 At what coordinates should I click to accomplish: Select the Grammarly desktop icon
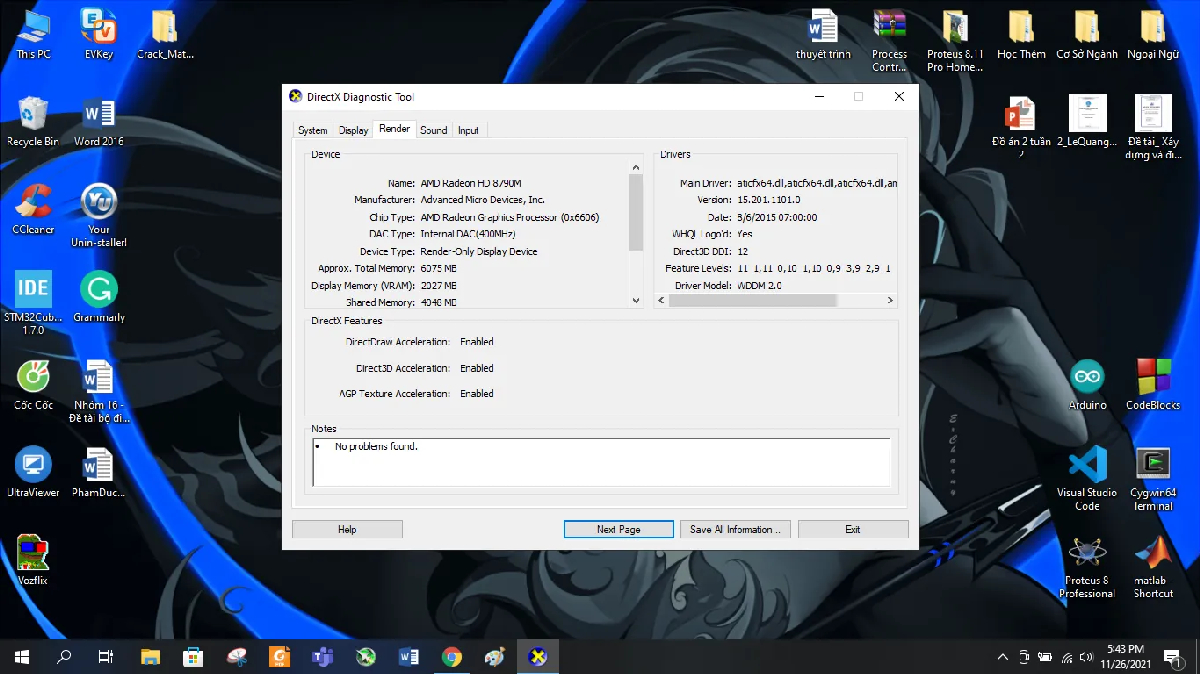[98, 297]
